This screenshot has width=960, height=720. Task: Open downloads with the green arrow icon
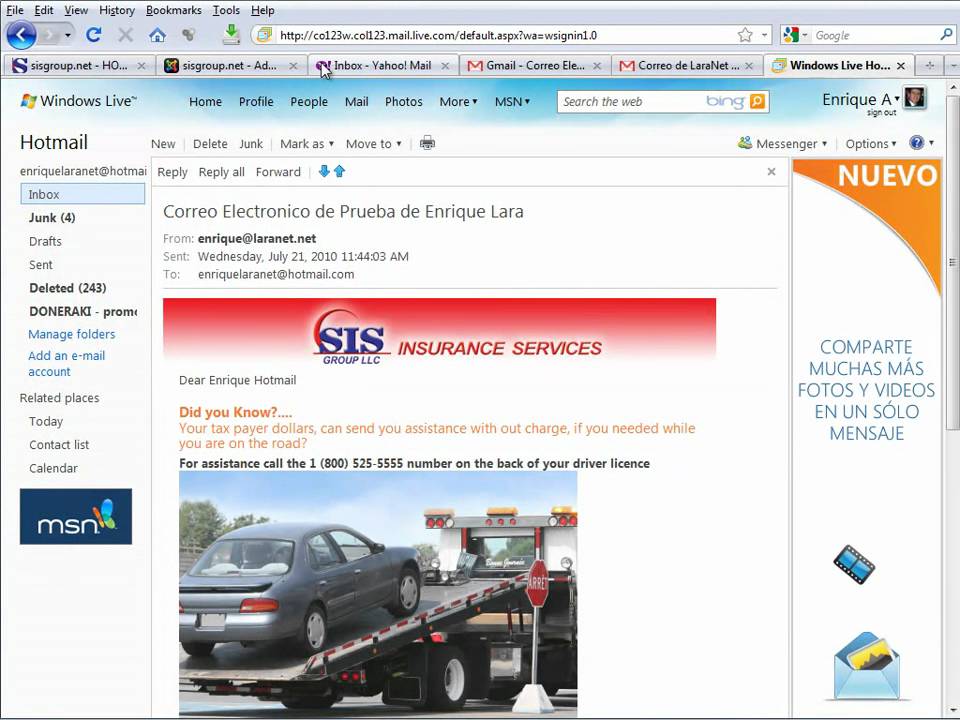click(231, 34)
